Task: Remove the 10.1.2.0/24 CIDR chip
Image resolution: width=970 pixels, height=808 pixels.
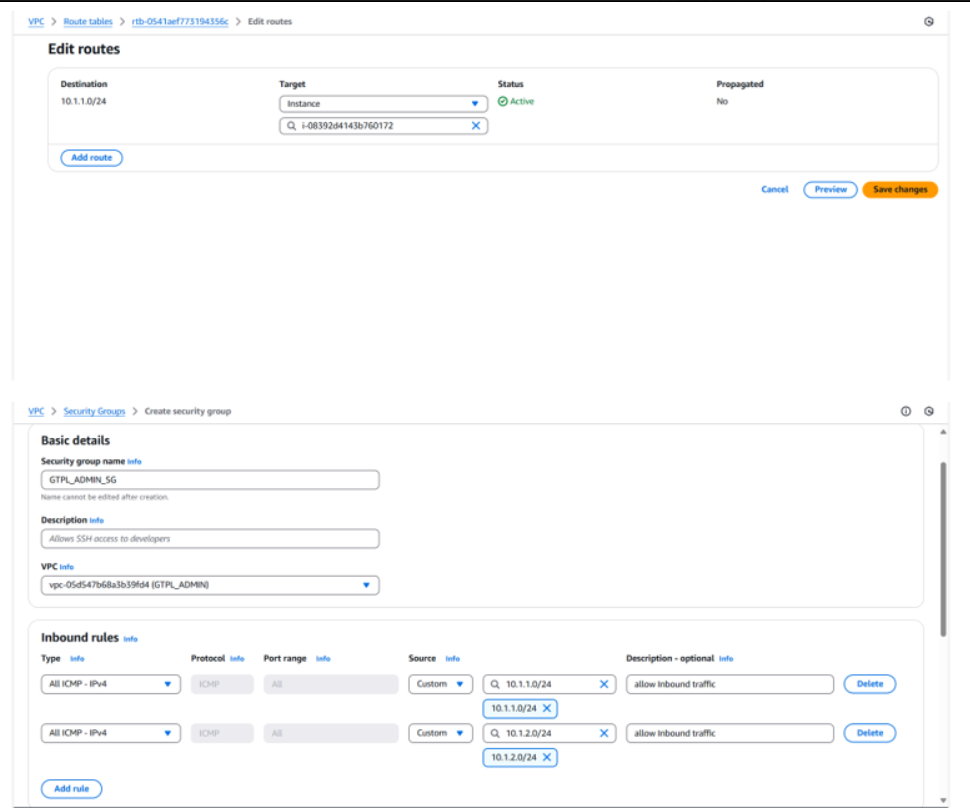Action: pyautogui.click(x=546, y=757)
